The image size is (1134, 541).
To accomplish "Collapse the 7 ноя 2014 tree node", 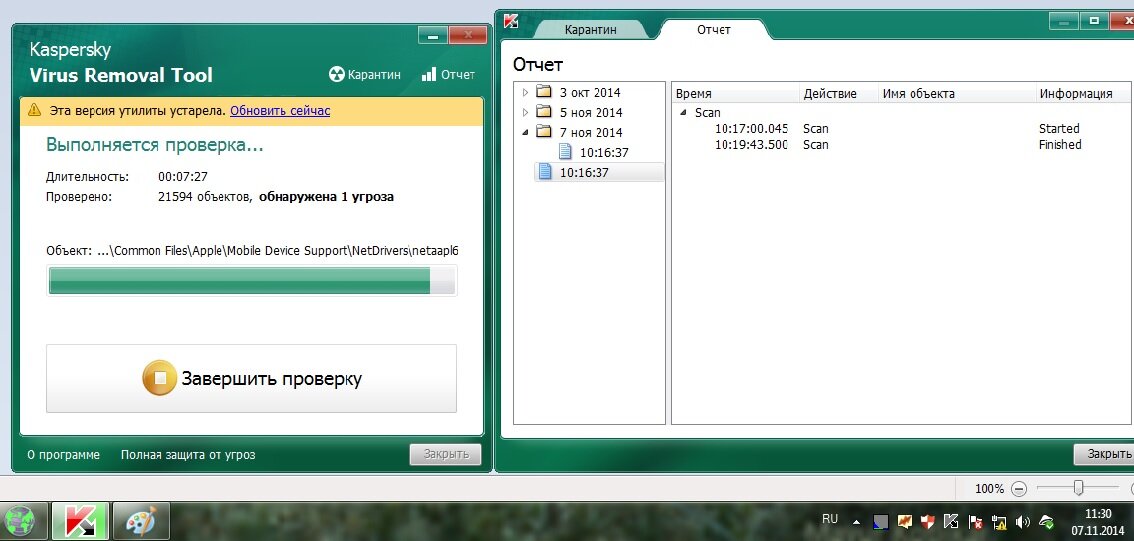I will click(525, 132).
